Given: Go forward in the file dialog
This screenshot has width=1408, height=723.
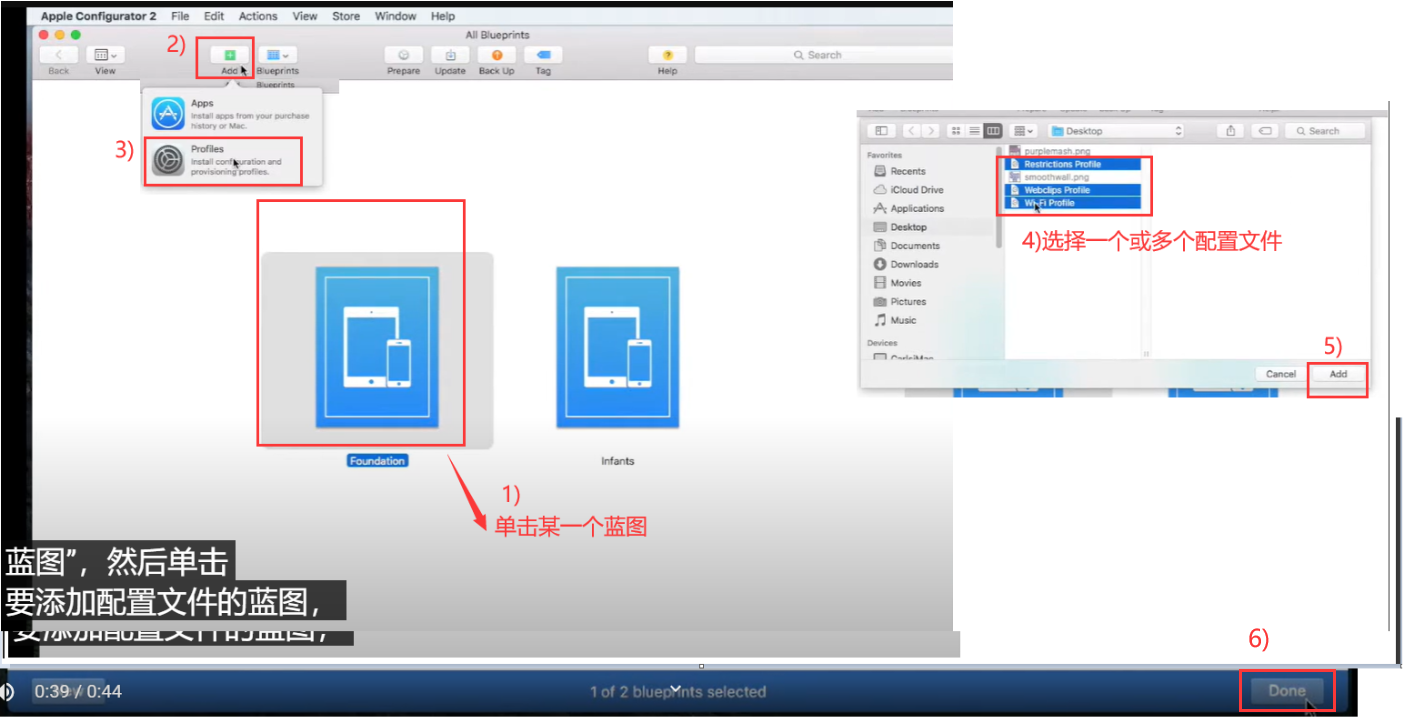Looking at the screenshot, I should 931,131.
